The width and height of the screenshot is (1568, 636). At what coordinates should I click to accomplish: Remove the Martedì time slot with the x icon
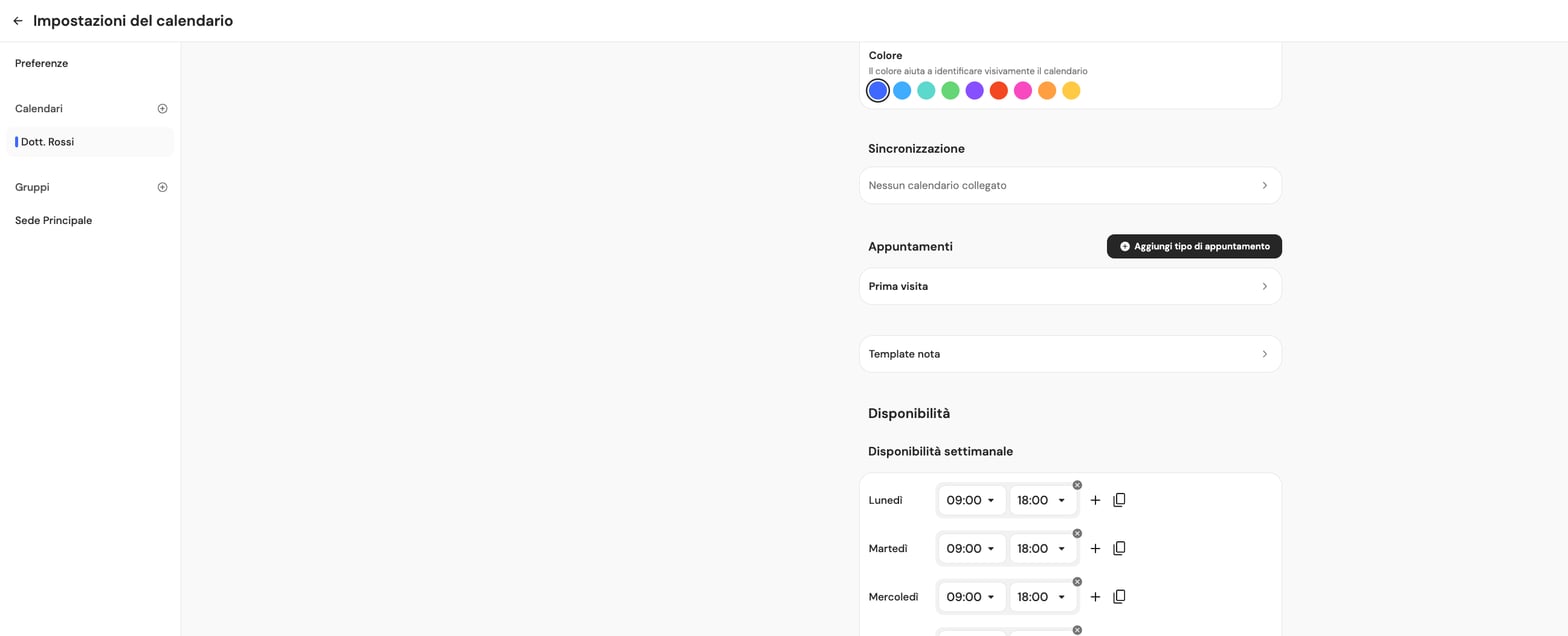(x=1077, y=533)
